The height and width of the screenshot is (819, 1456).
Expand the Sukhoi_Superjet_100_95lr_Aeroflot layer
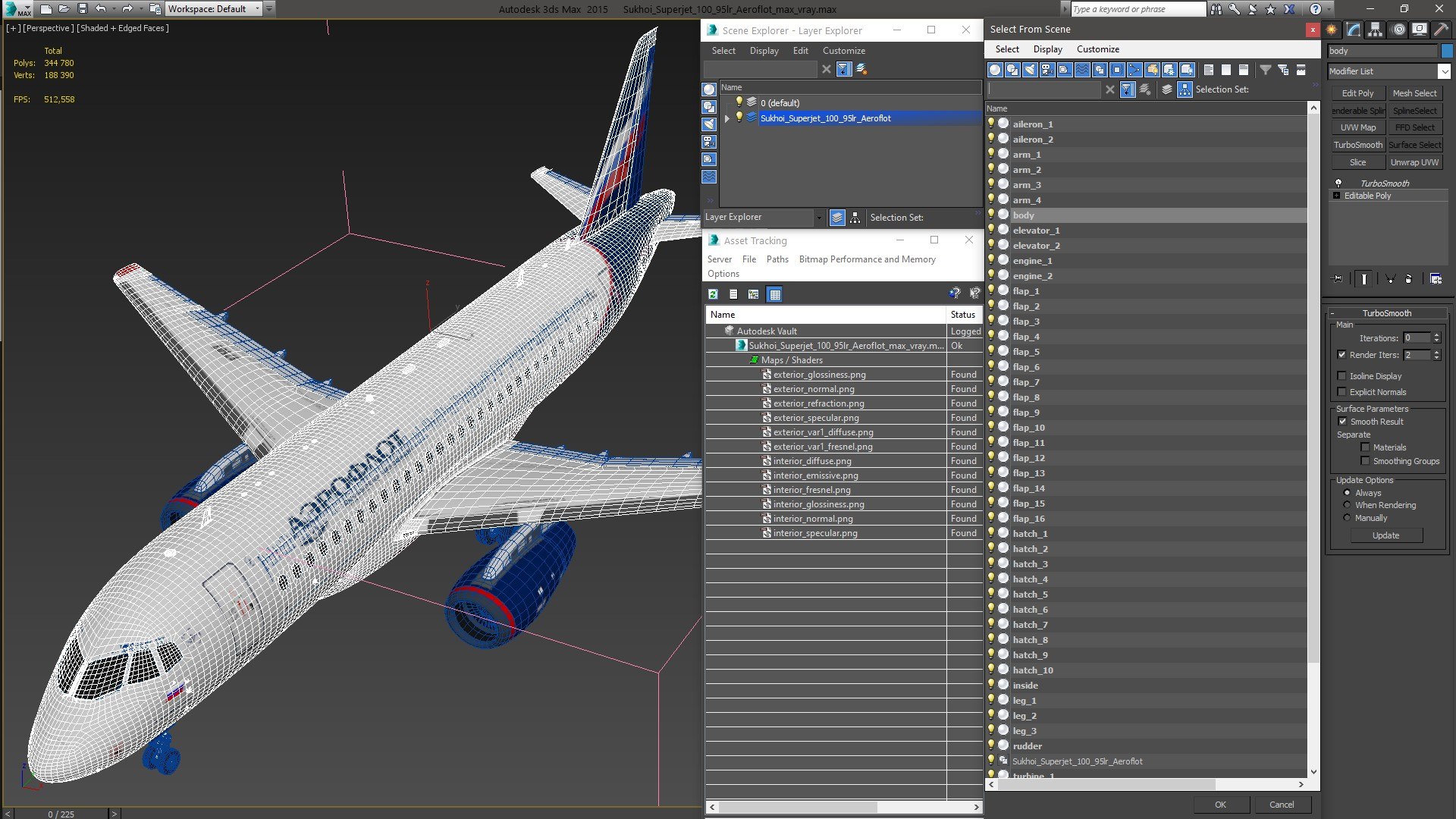tap(726, 118)
